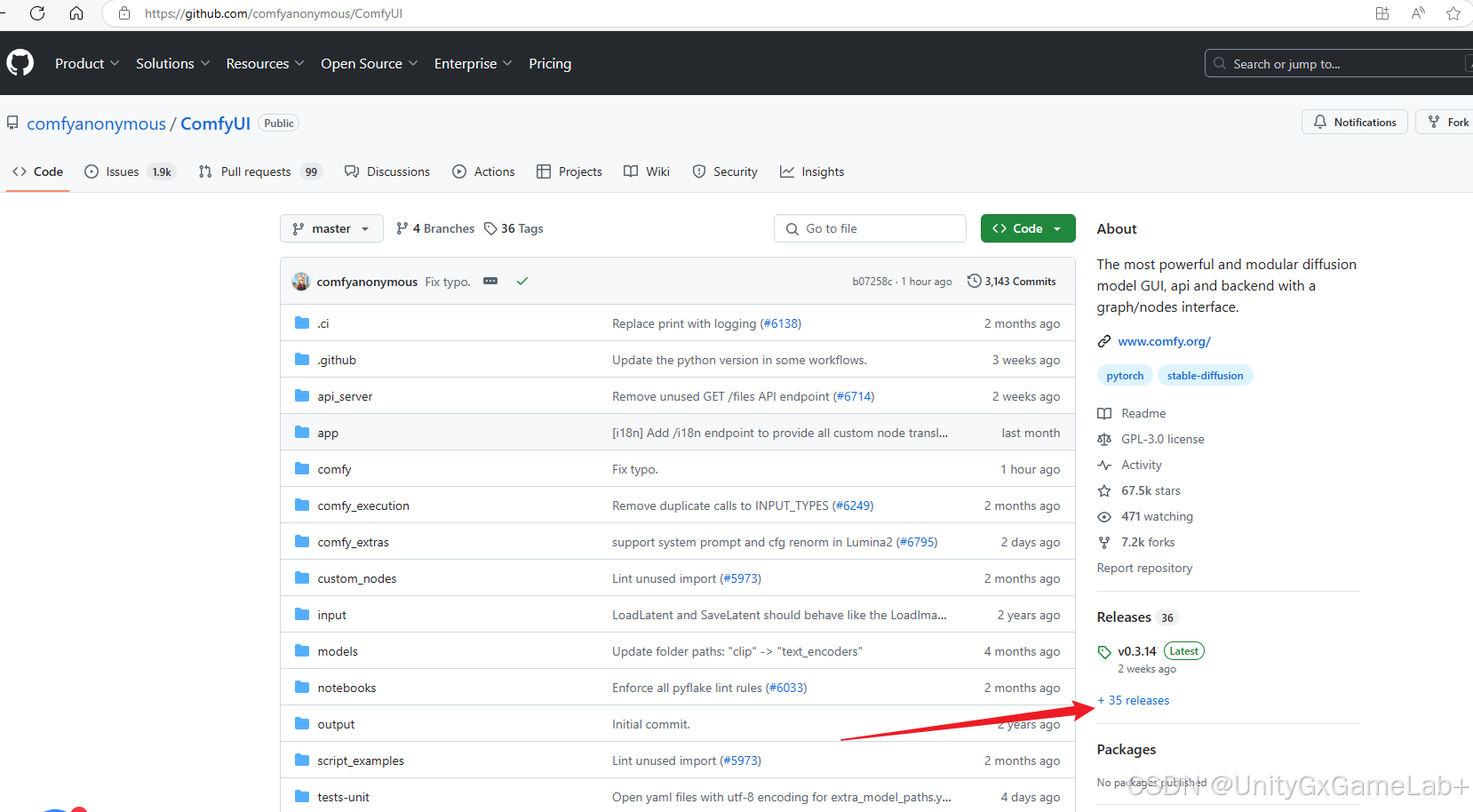The height and width of the screenshot is (812, 1473).
Task: Click the history clock icon by commits
Action: (975, 281)
